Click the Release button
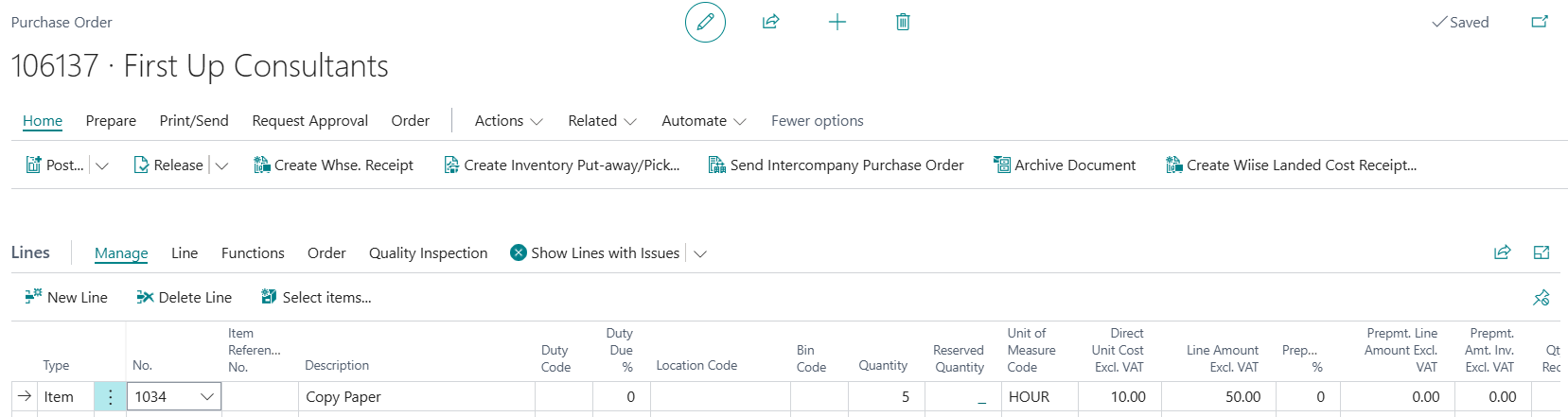The height and width of the screenshot is (417, 1568). point(168,165)
